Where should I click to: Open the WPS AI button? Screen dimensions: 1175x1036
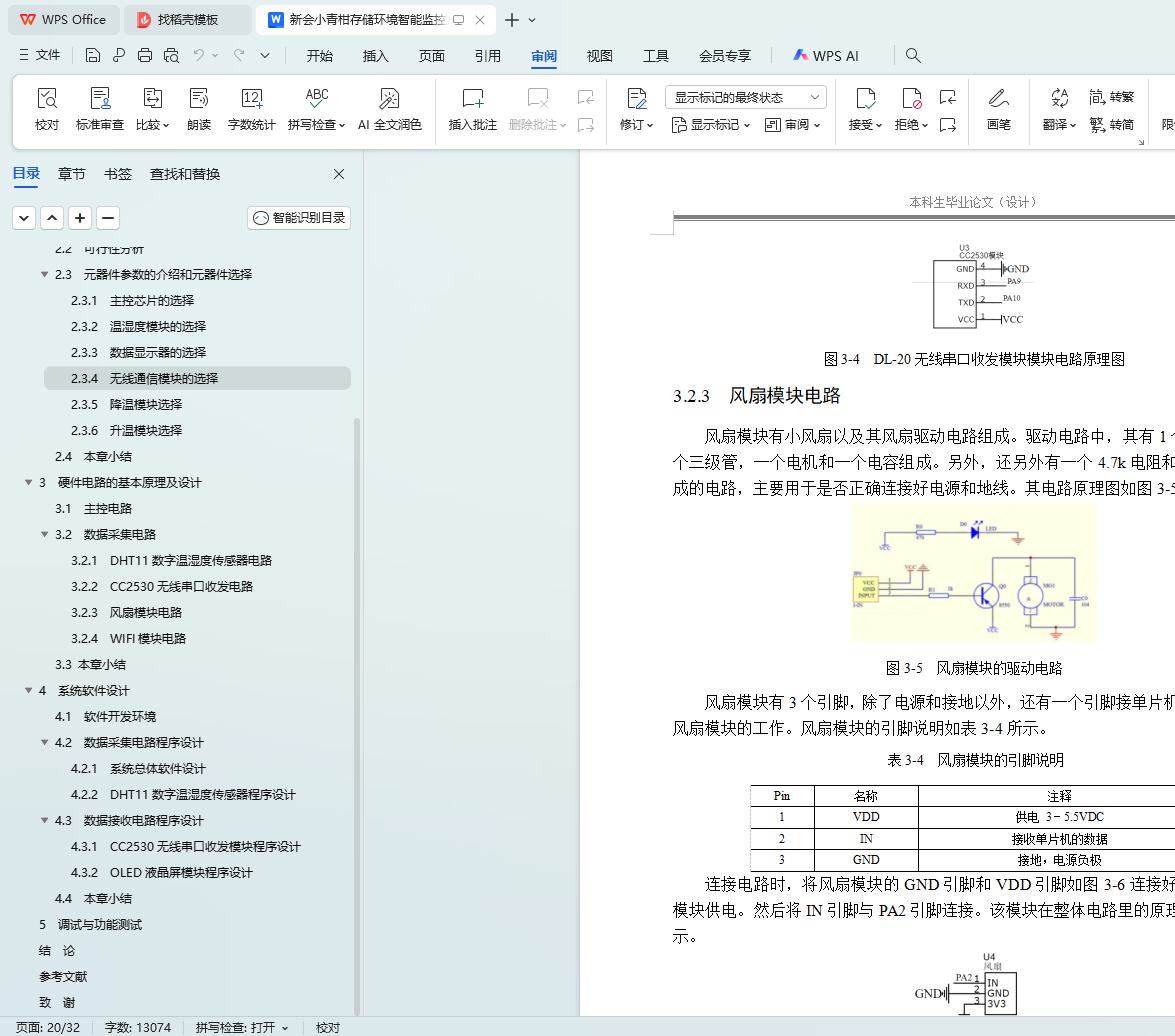(x=827, y=56)
